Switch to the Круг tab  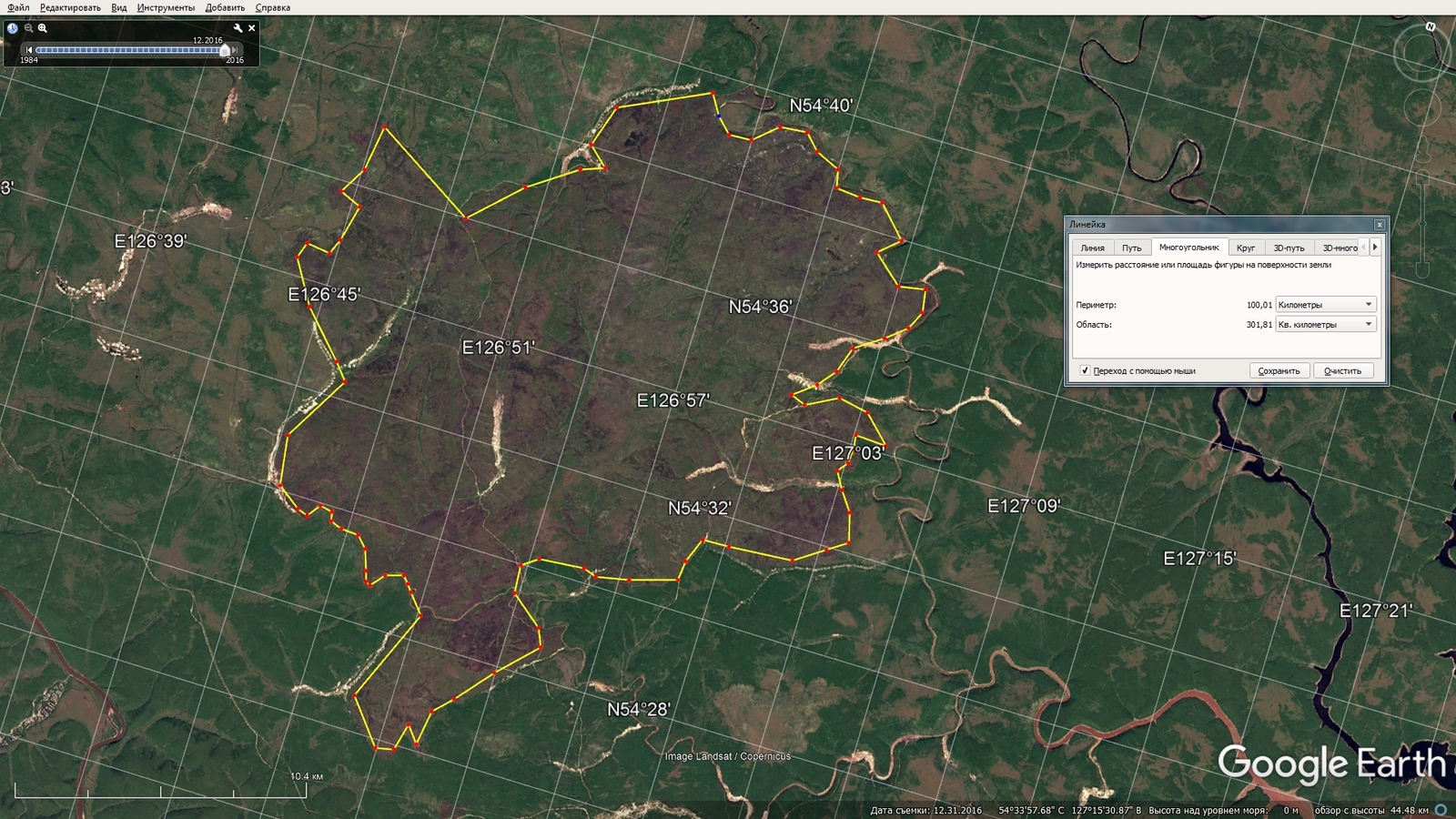tap(1246, 248)
